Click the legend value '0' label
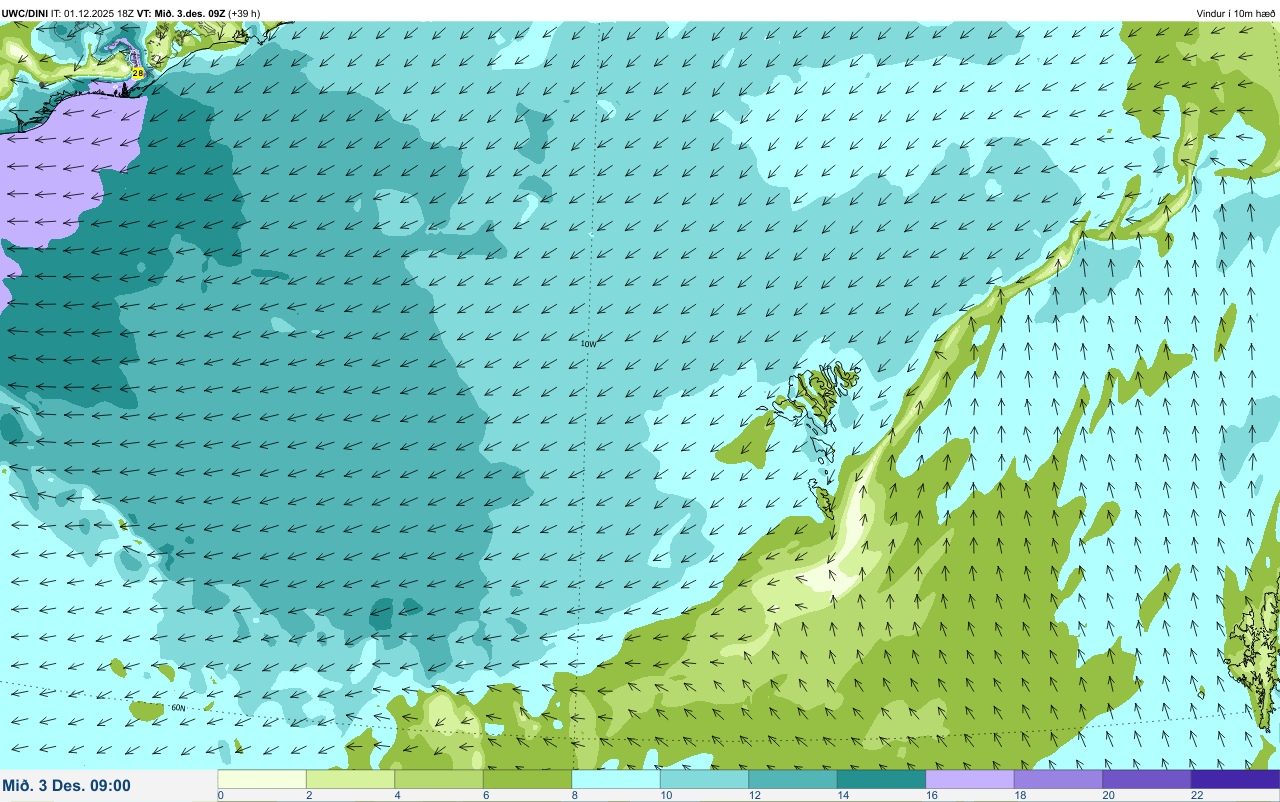The height and width of the screenshot is (802, 1280). pyautogui.click(x=220, y=795)
